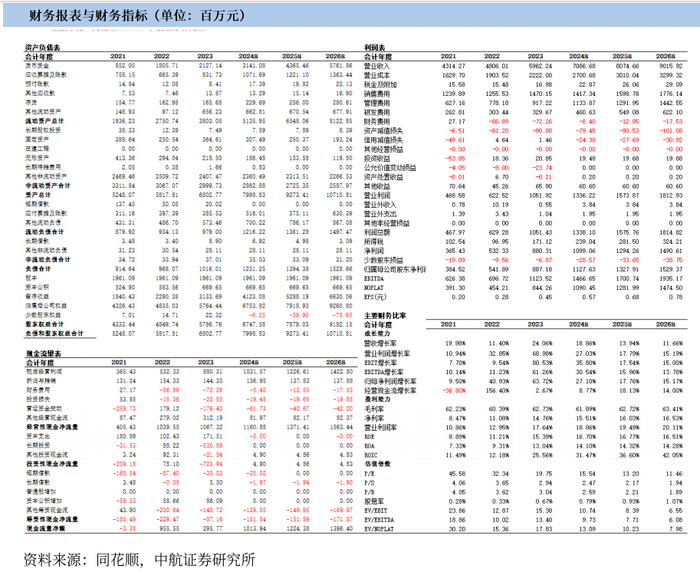Viewport: 700px width, 572px height.
Task: Click the 经营性现金净流量 row label
Action: pyautogui.click(x=52, y=427)
